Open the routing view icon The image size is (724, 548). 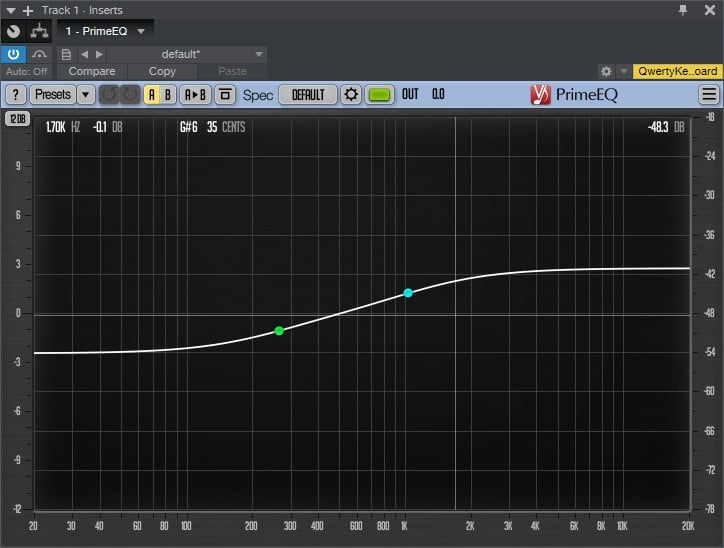click(39, 31)
